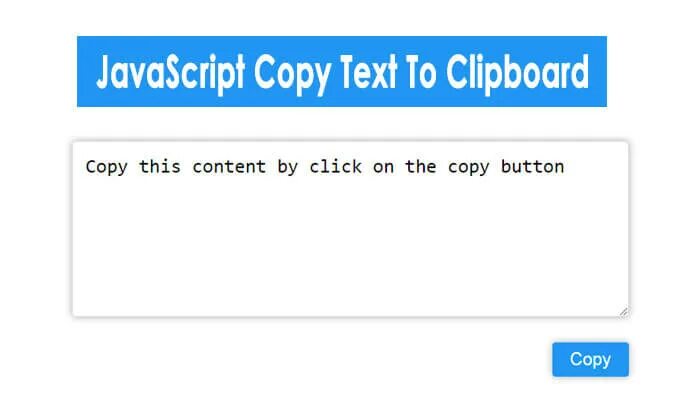Click the word "Clipboard" in the heading

(518, 73)
